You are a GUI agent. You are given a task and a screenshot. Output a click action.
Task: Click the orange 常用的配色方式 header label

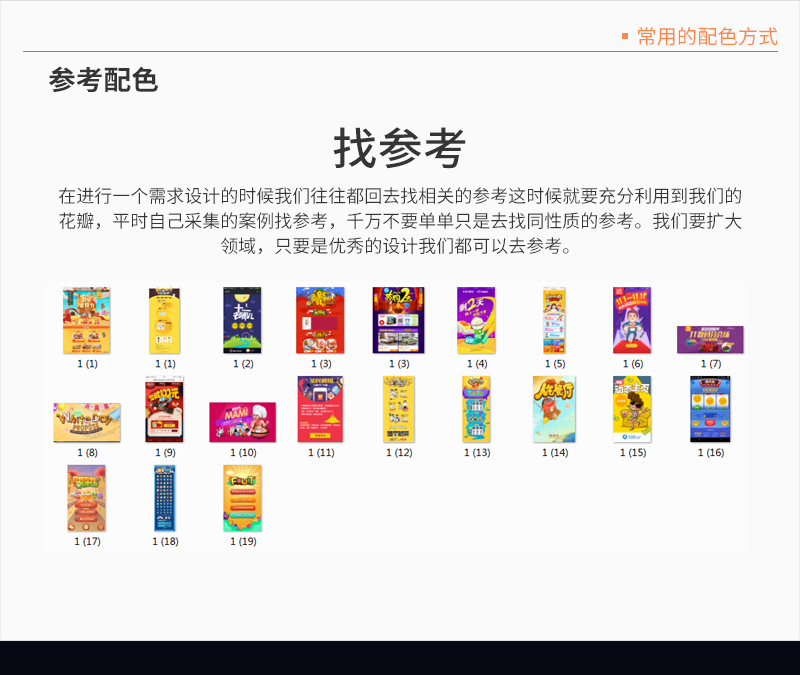[x=707, y=37]
